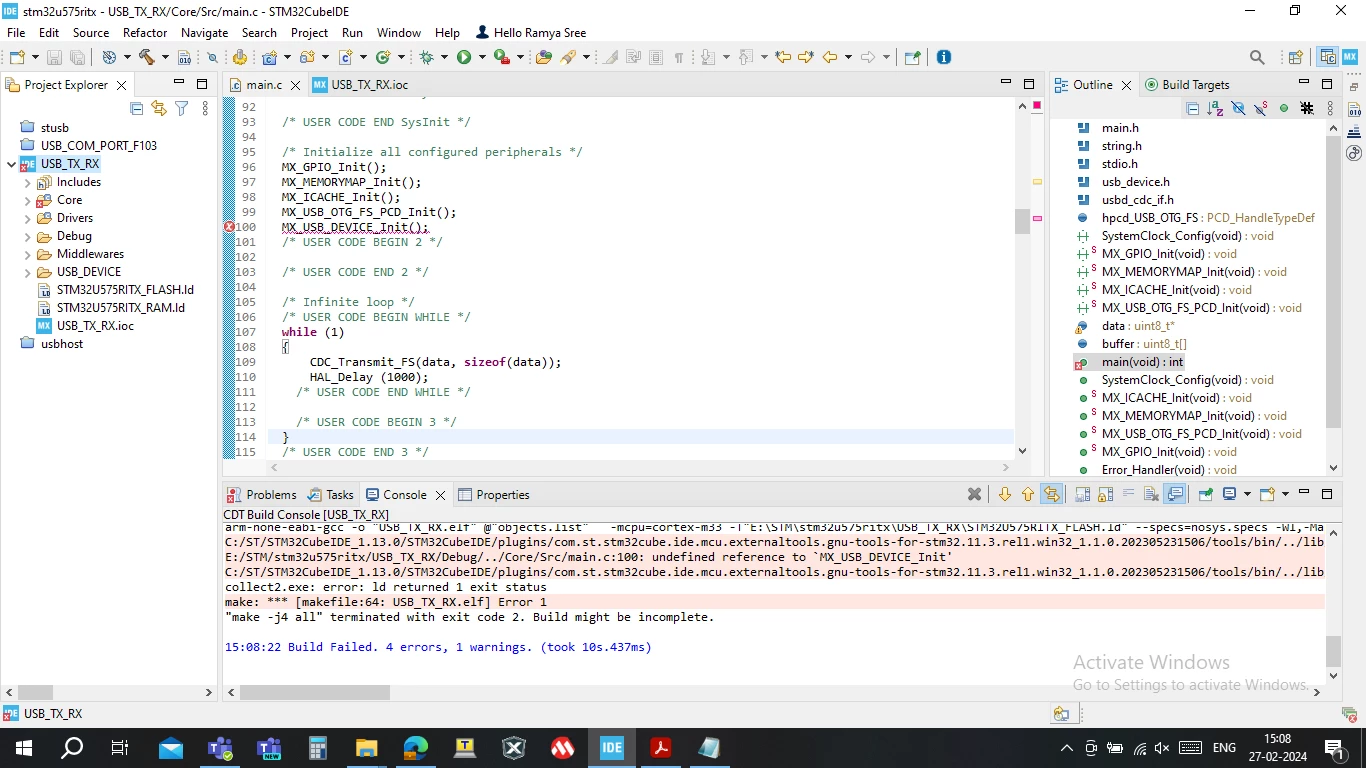Click the Windows Start button
1366x768 pixels.
(x=24, y=748)
